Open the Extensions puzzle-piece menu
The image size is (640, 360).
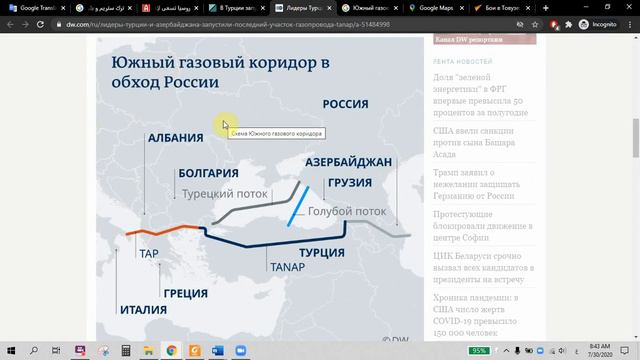coord(569,24)
